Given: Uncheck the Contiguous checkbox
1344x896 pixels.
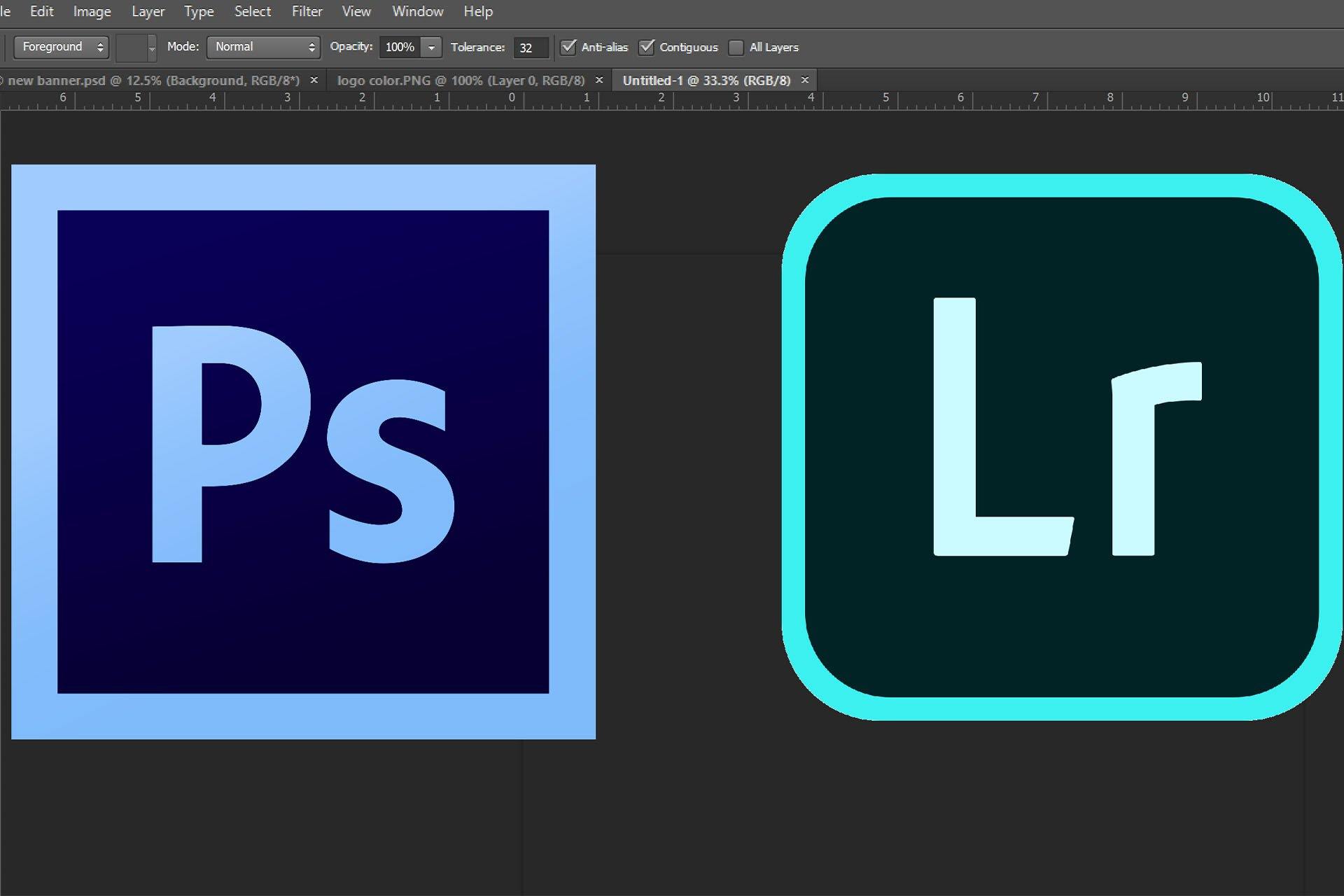Looking at the screenshot, I should (x=647, y=47).
